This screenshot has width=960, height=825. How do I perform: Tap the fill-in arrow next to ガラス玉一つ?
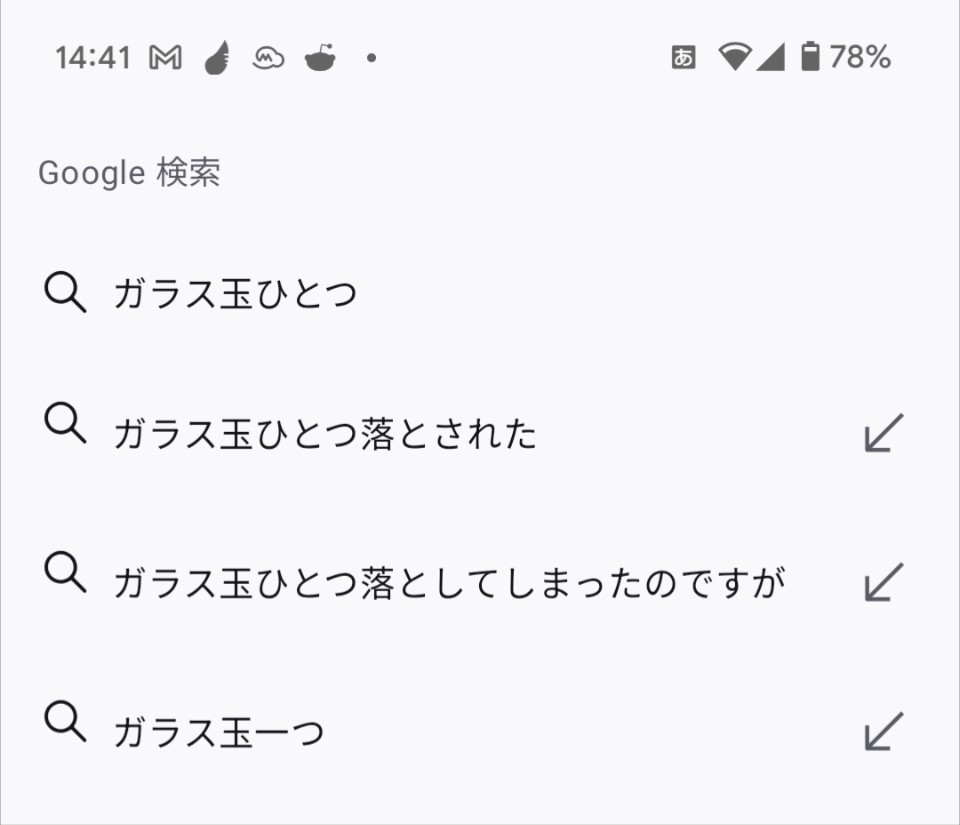[x=883, y=731]
